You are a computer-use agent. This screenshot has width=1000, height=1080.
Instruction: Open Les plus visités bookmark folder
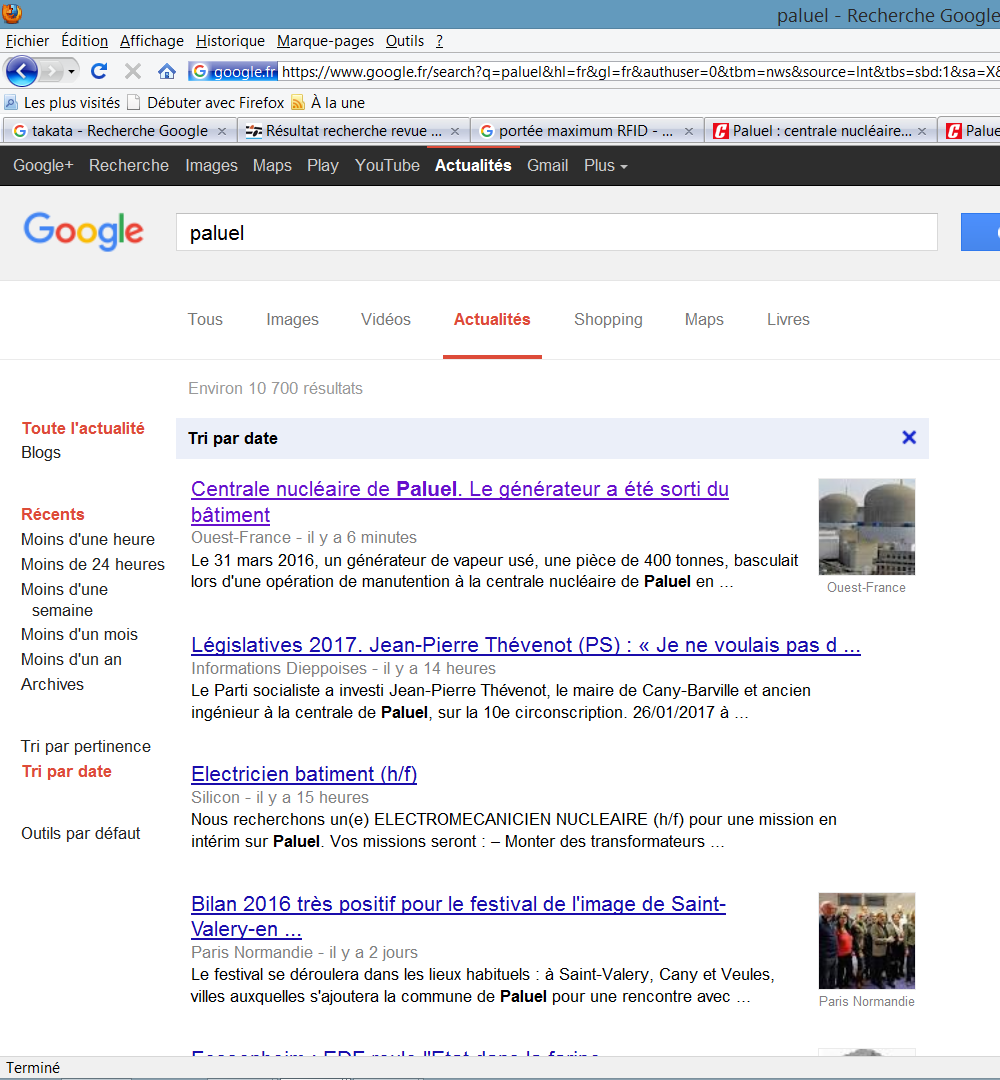[x=63, y=103]
